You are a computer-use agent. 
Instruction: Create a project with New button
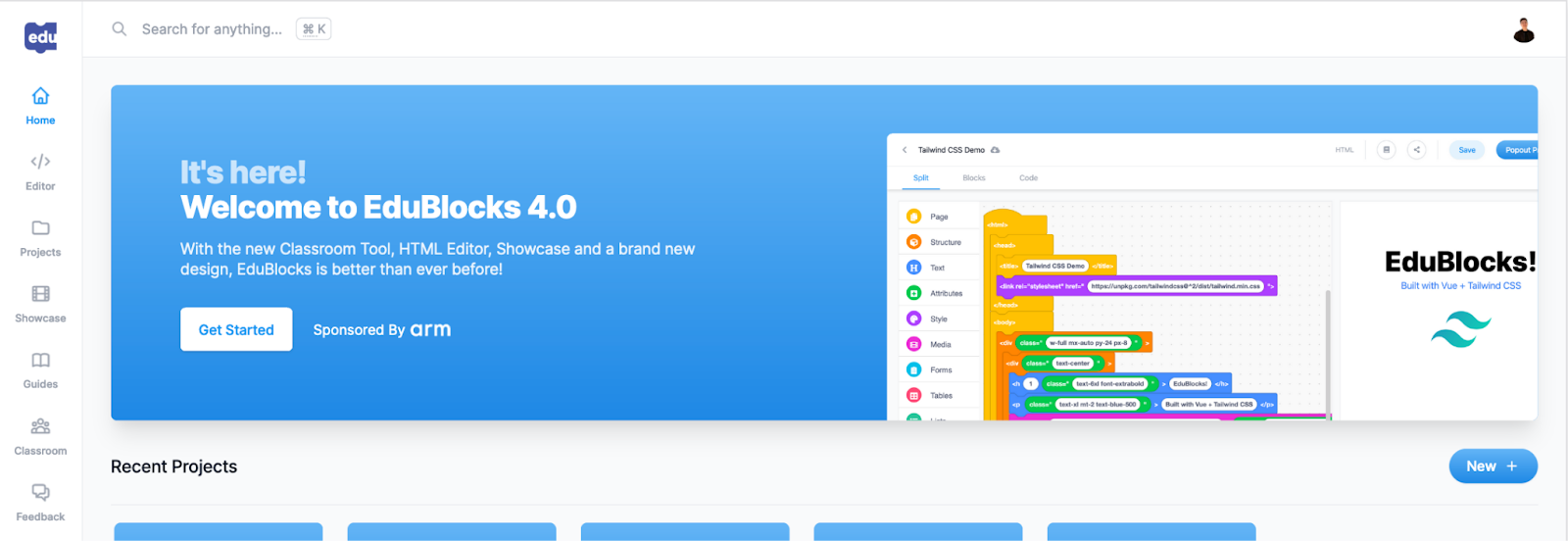click(1492, 467)
